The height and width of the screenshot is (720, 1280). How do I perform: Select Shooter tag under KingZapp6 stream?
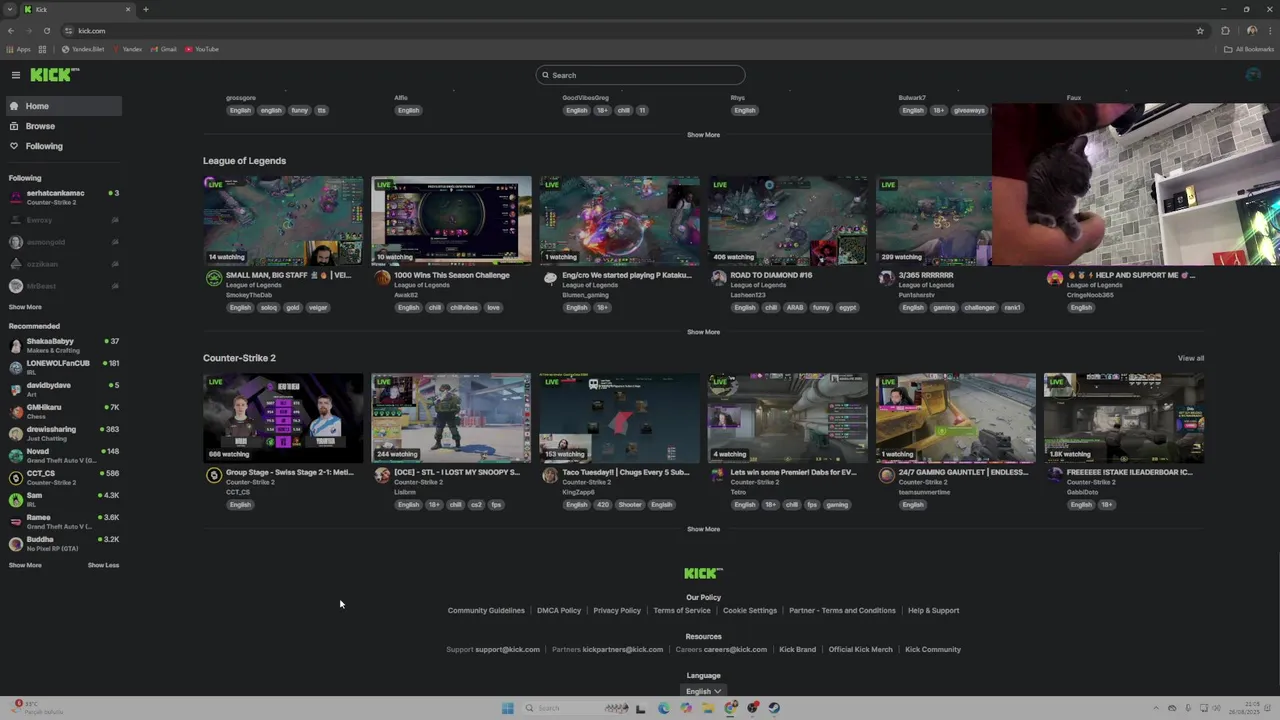630,504
